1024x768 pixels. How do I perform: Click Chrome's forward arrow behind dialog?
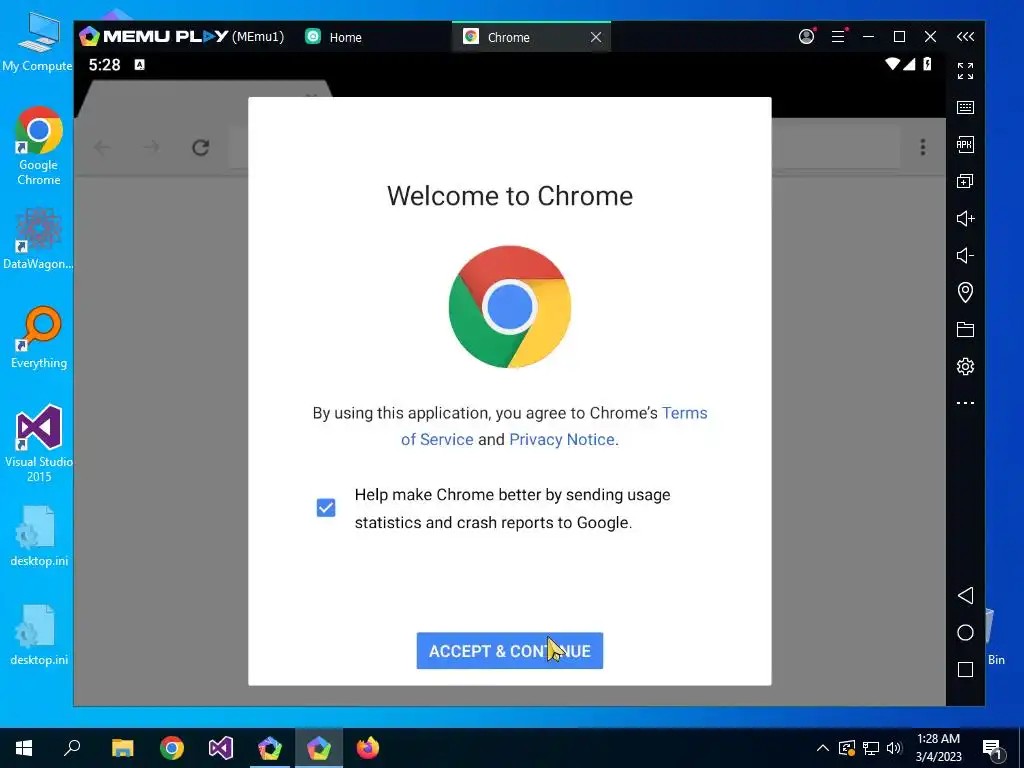click(x=151, y=147)
